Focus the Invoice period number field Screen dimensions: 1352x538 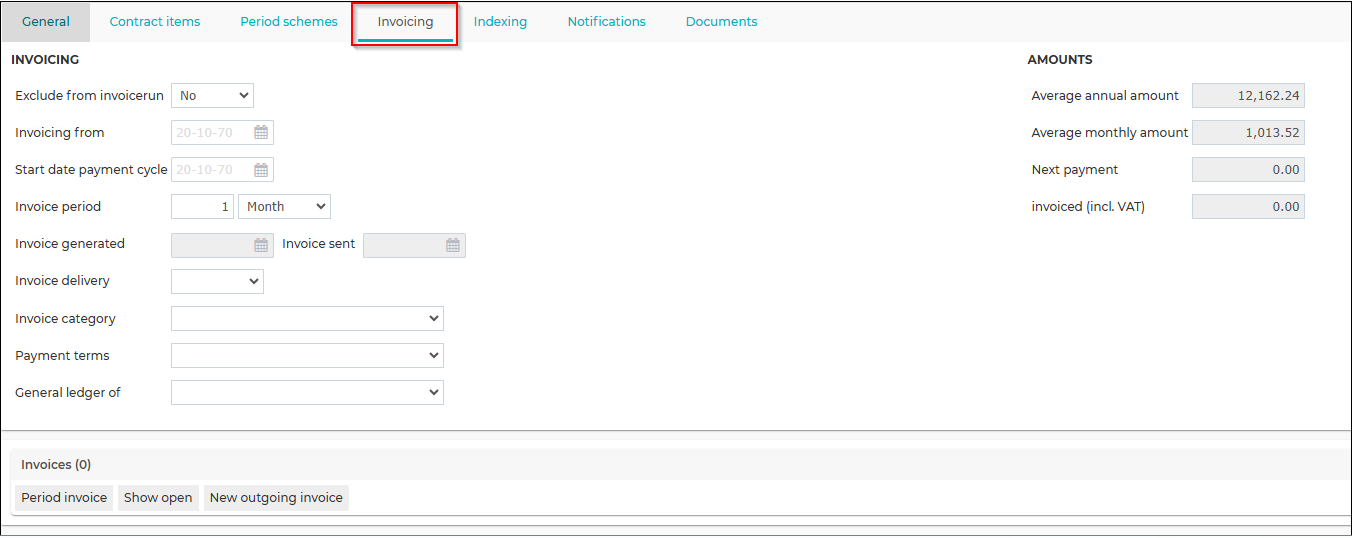(x=203, y=206)
